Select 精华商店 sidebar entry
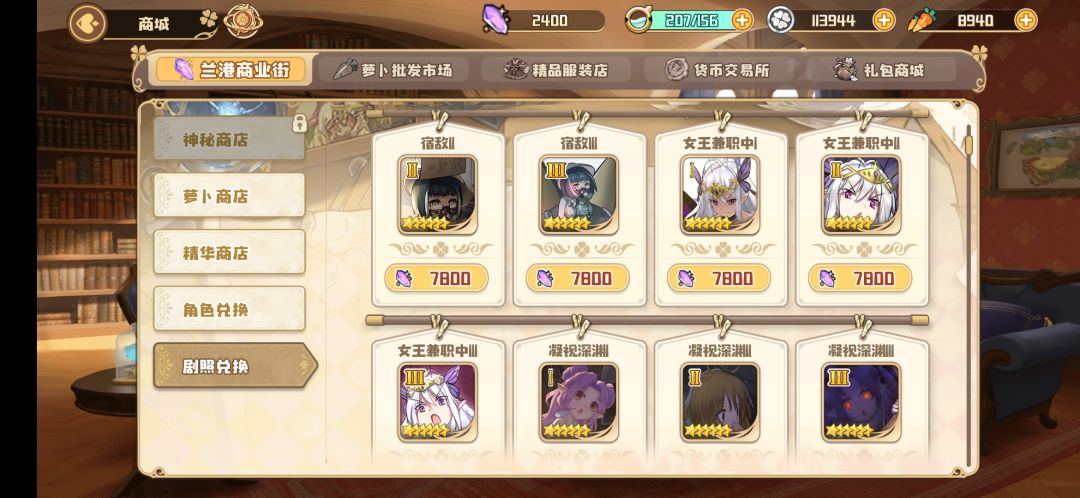 (229, 253)
